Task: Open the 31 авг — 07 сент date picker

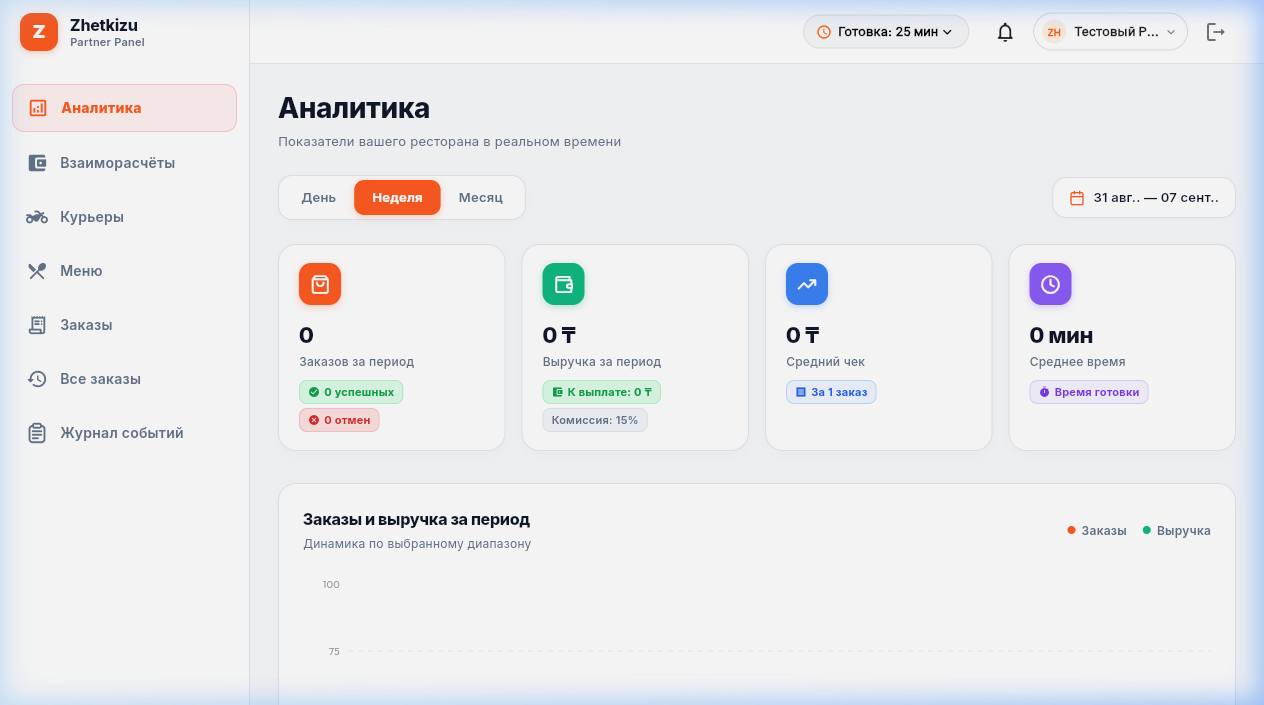Action: pos(1144,198)
